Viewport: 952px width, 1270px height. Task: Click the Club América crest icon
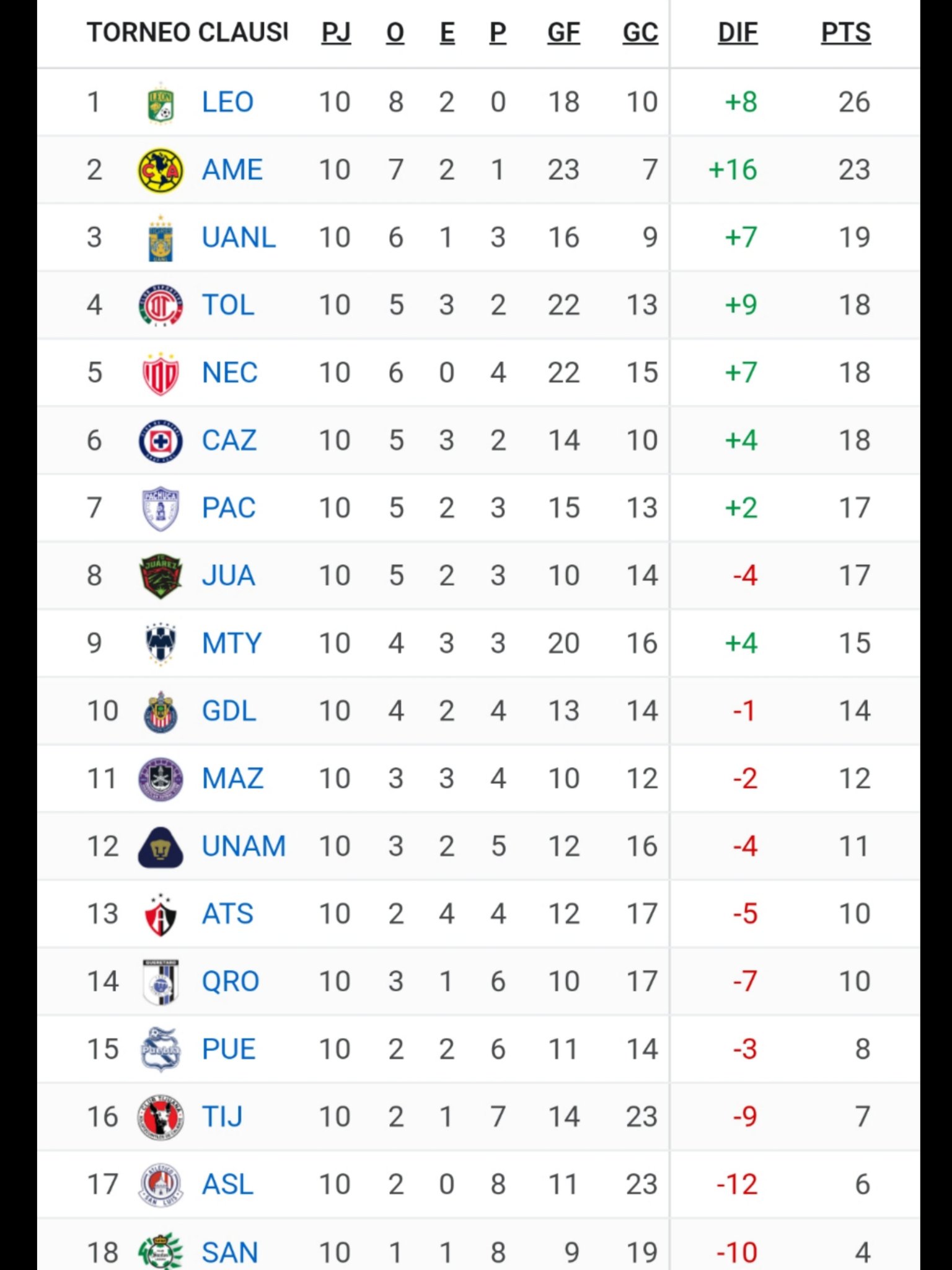tap(161, 170)
